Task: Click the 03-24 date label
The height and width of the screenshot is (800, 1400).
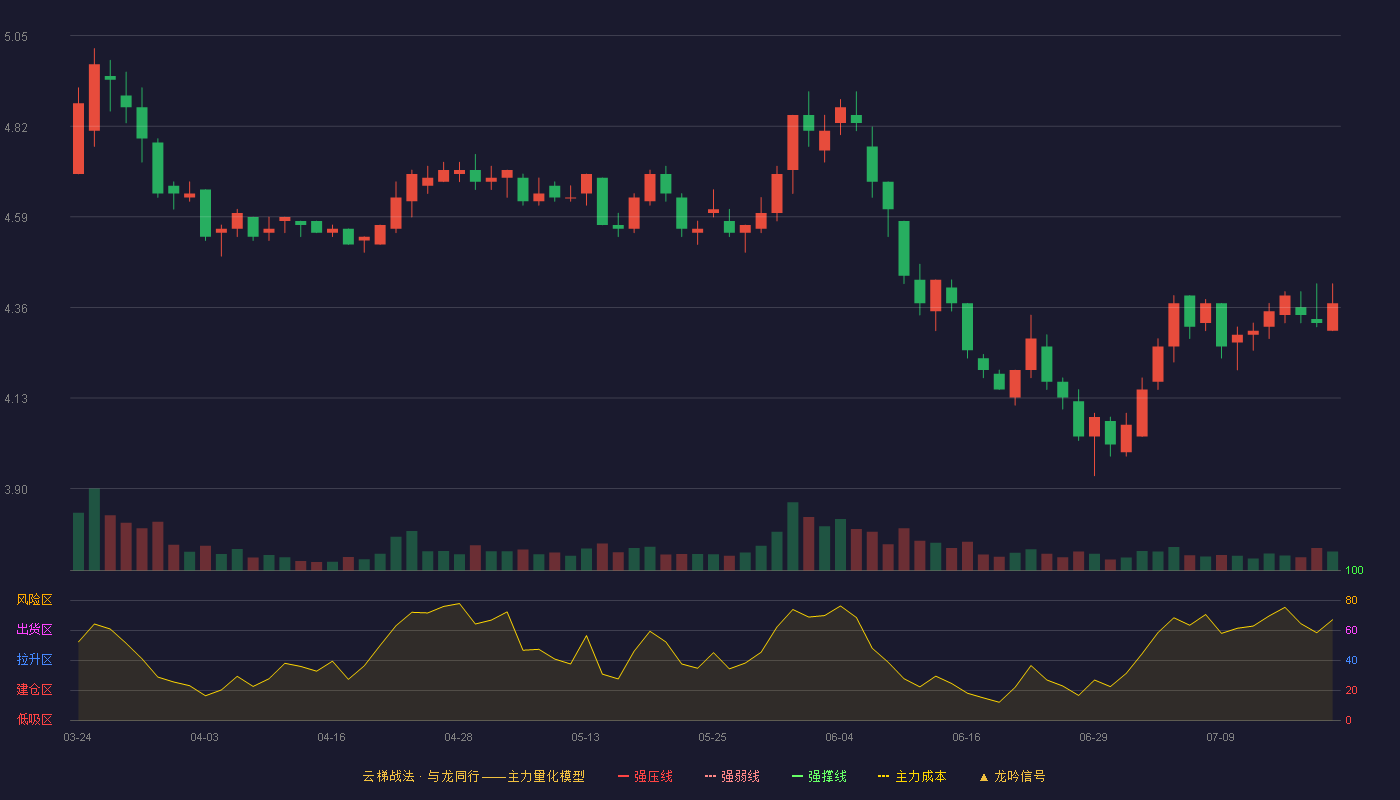Action: pyautogui.click(x=77, y=737)
